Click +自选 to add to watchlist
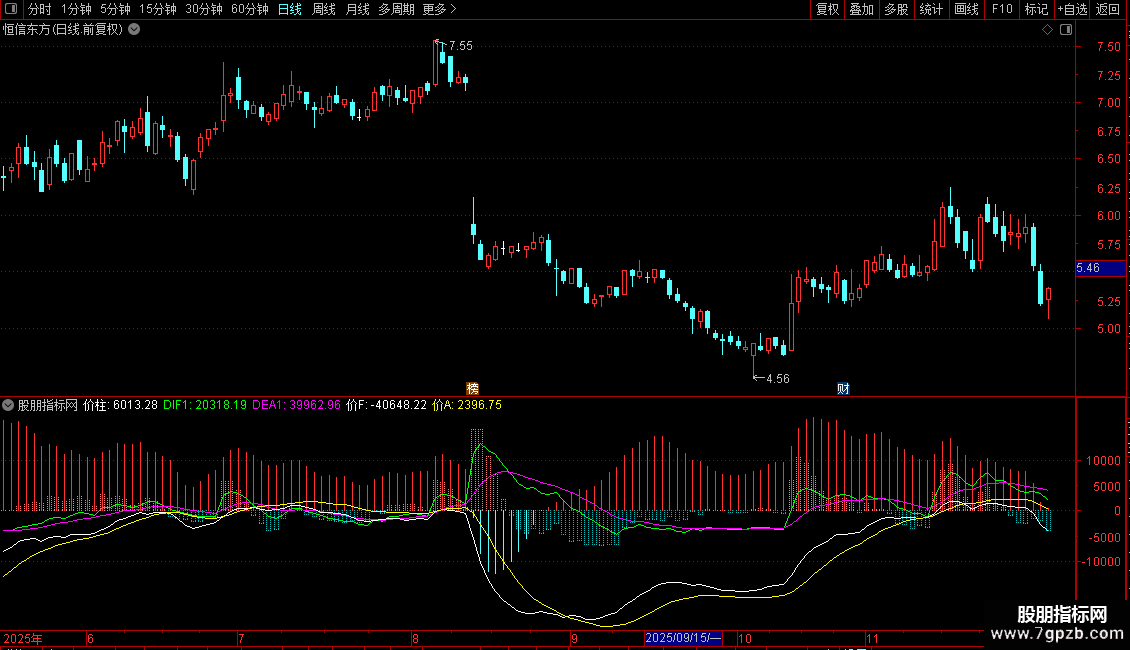 (x=1071, y=9)
